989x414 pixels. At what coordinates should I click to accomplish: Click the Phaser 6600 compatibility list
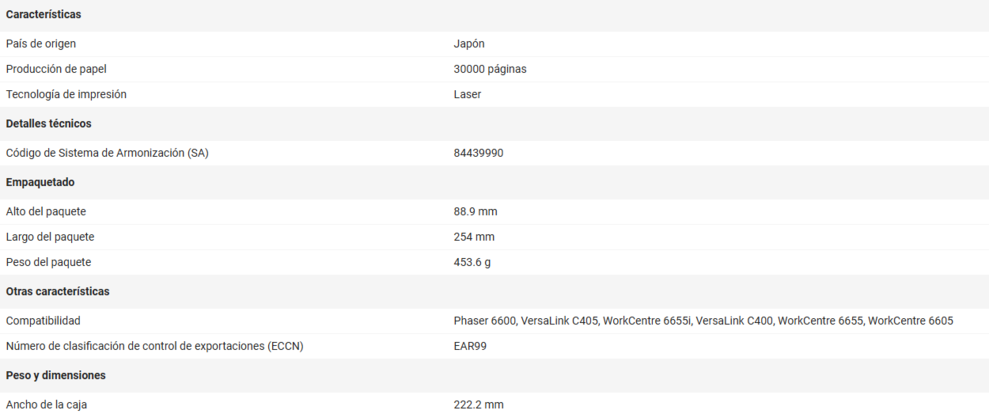pos(703,321)
